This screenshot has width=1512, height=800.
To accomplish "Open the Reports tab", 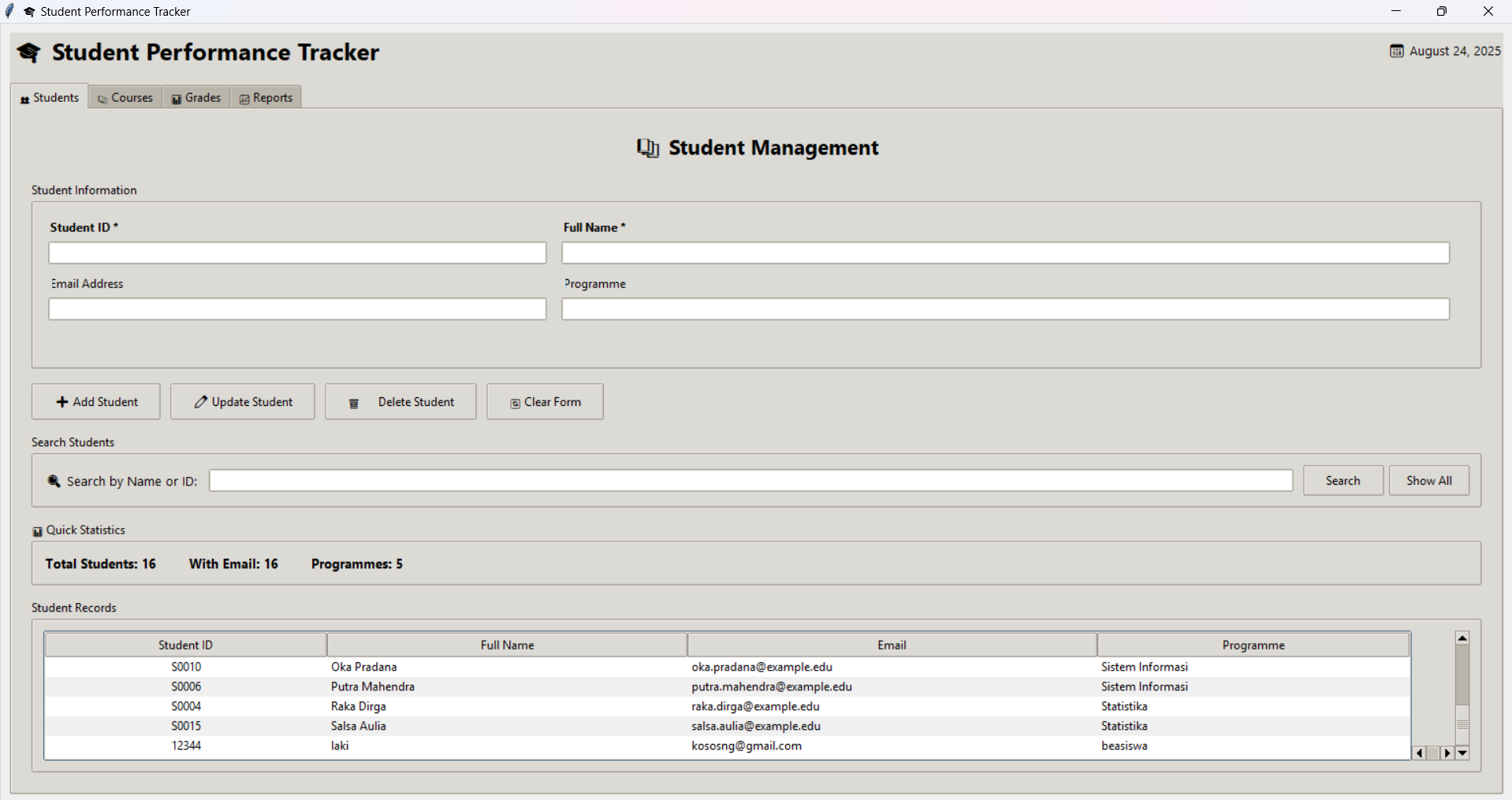I will 265,97.
